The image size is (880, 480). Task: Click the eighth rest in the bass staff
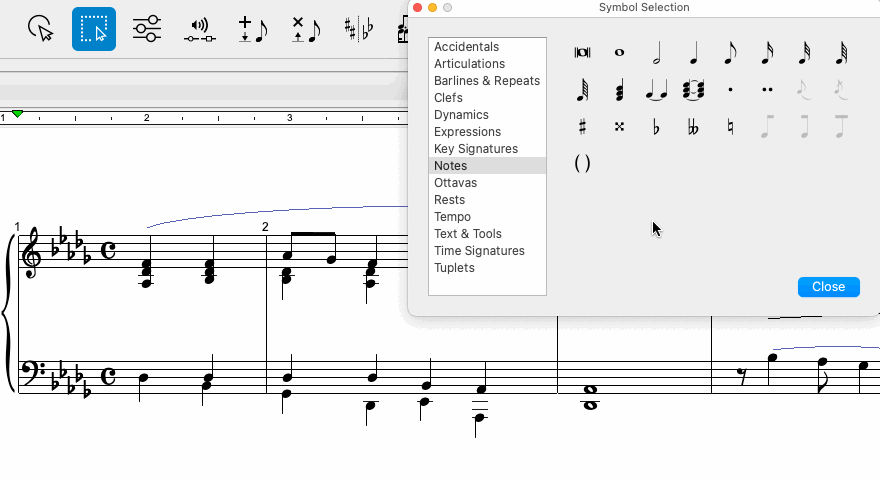[743, 377]
